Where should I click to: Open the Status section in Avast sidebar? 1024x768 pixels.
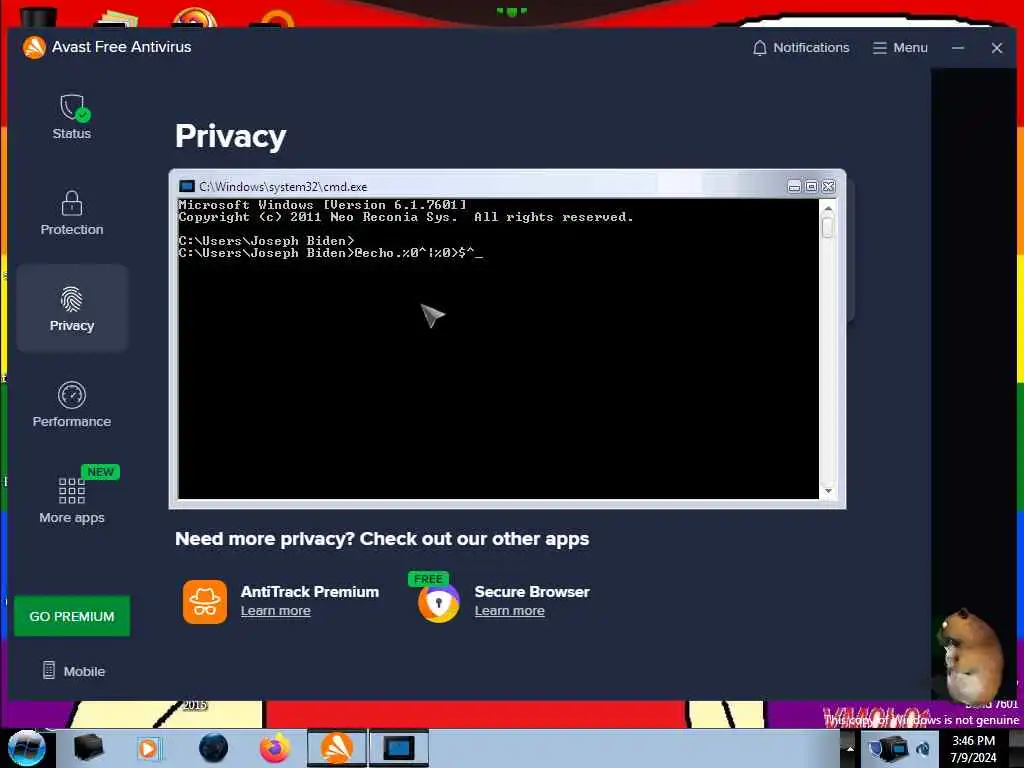[72, 117]
